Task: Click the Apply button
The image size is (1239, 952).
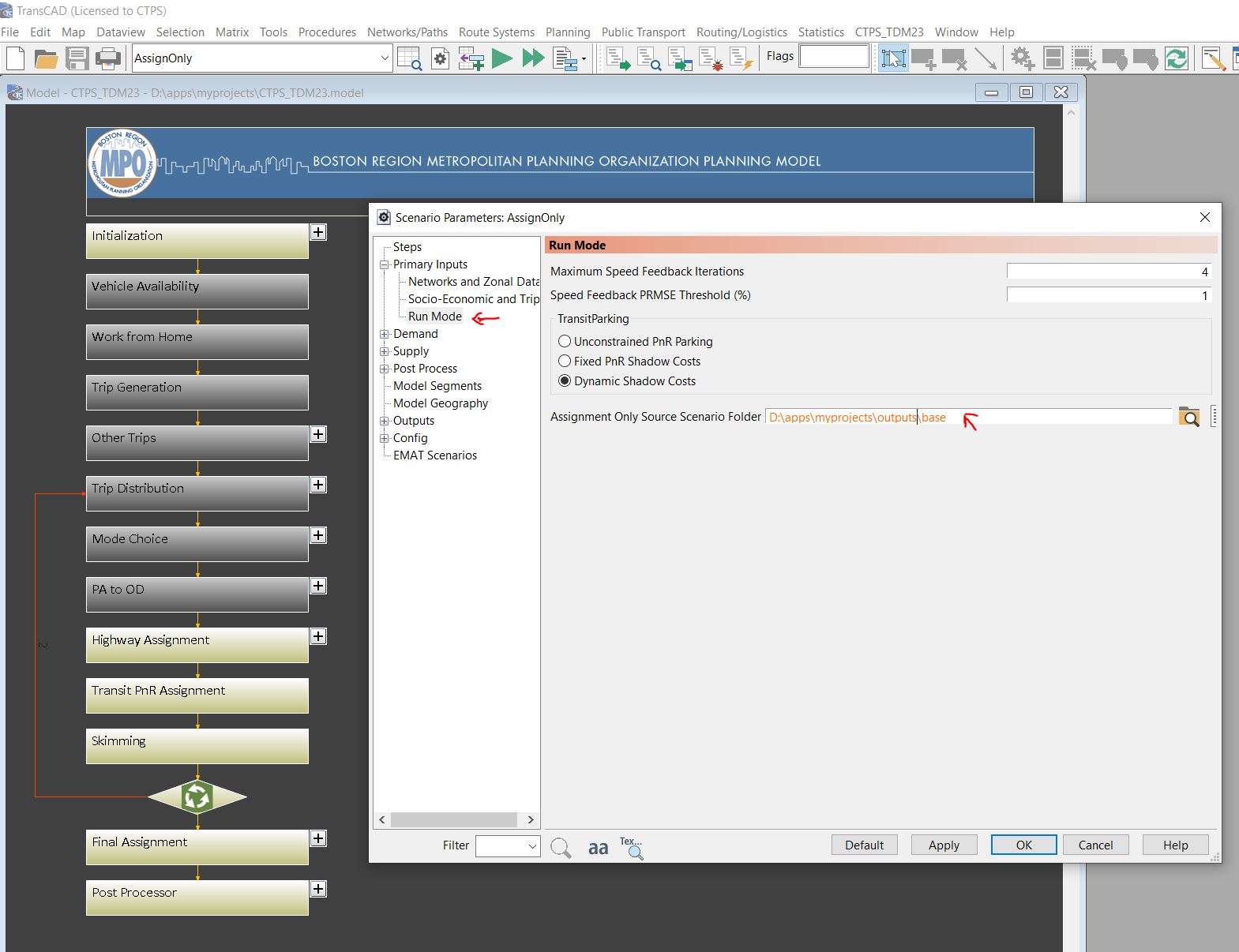Action: 944,845
